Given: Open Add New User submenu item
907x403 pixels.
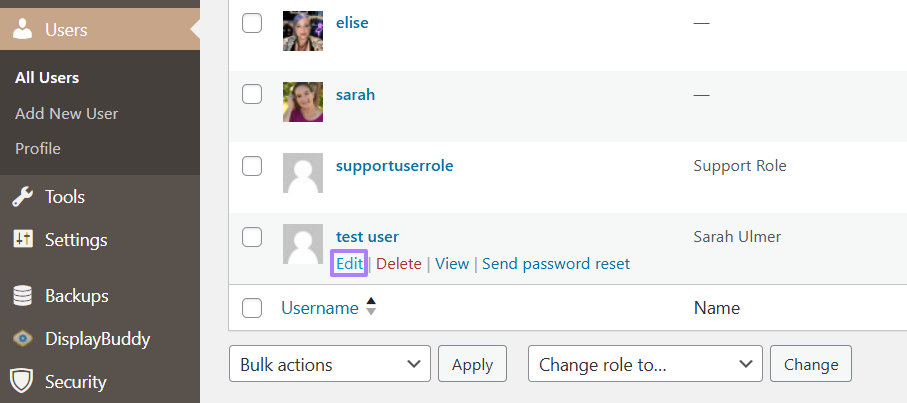Looking at the screenshot, I should (67, 114).
